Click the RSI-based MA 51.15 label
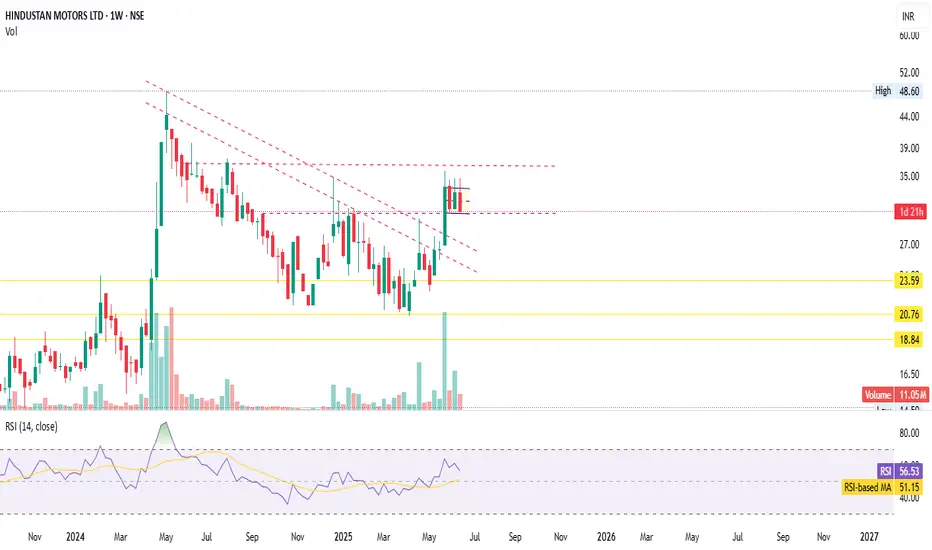 (x=883, y=487)
